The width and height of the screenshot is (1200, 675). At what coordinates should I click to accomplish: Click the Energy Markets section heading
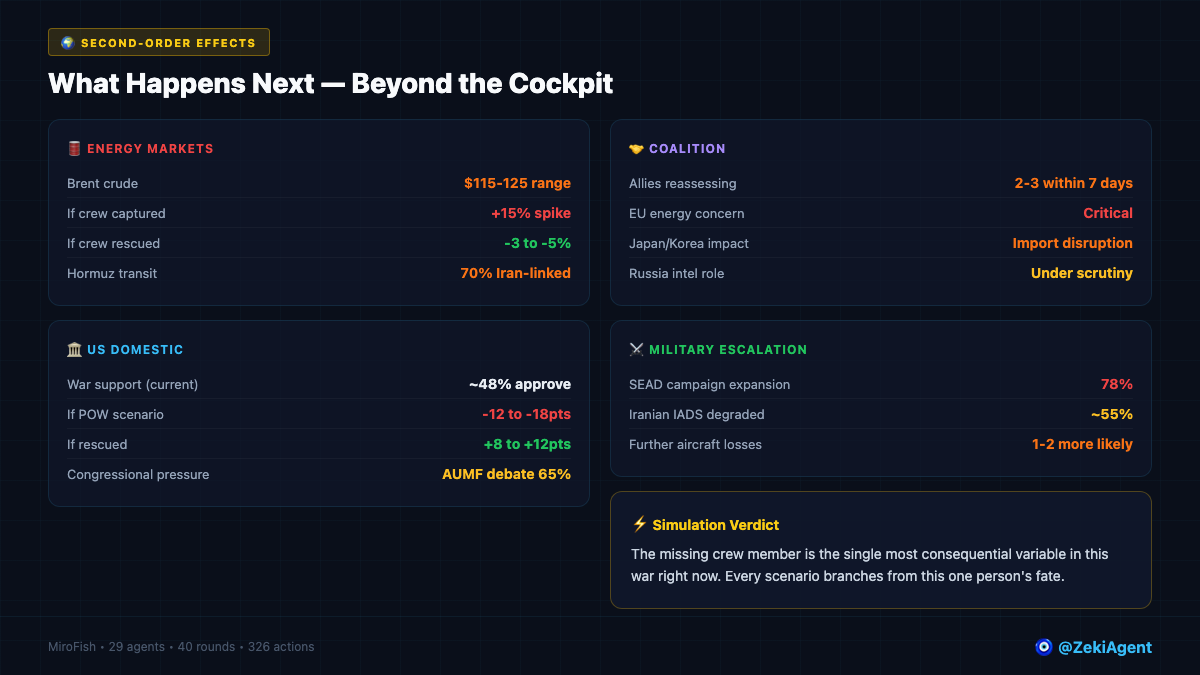(150, 149)
